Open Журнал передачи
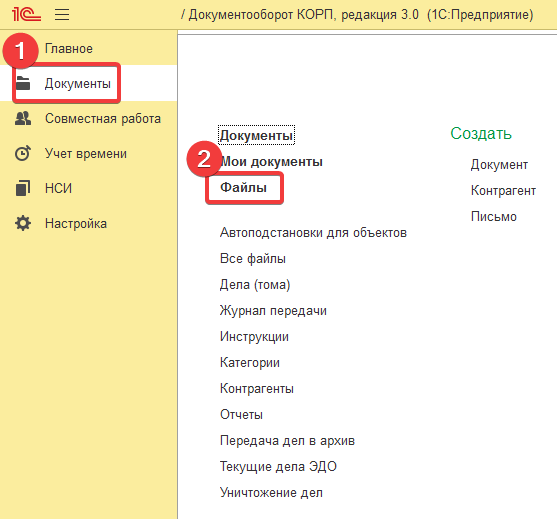 273,310
